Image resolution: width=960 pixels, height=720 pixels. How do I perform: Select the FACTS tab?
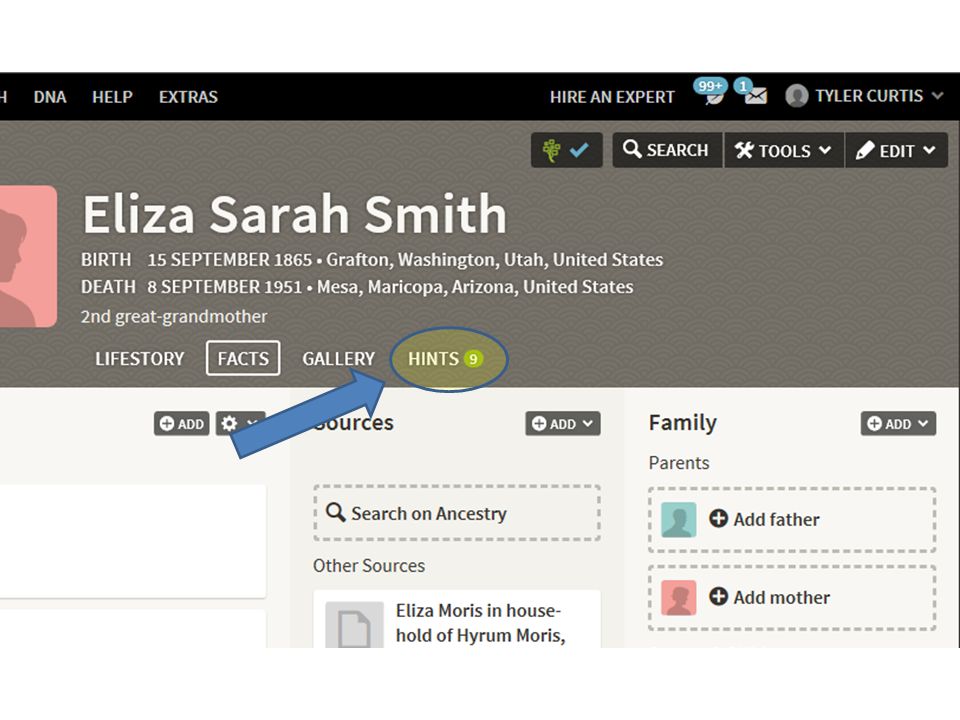[243, 358]
